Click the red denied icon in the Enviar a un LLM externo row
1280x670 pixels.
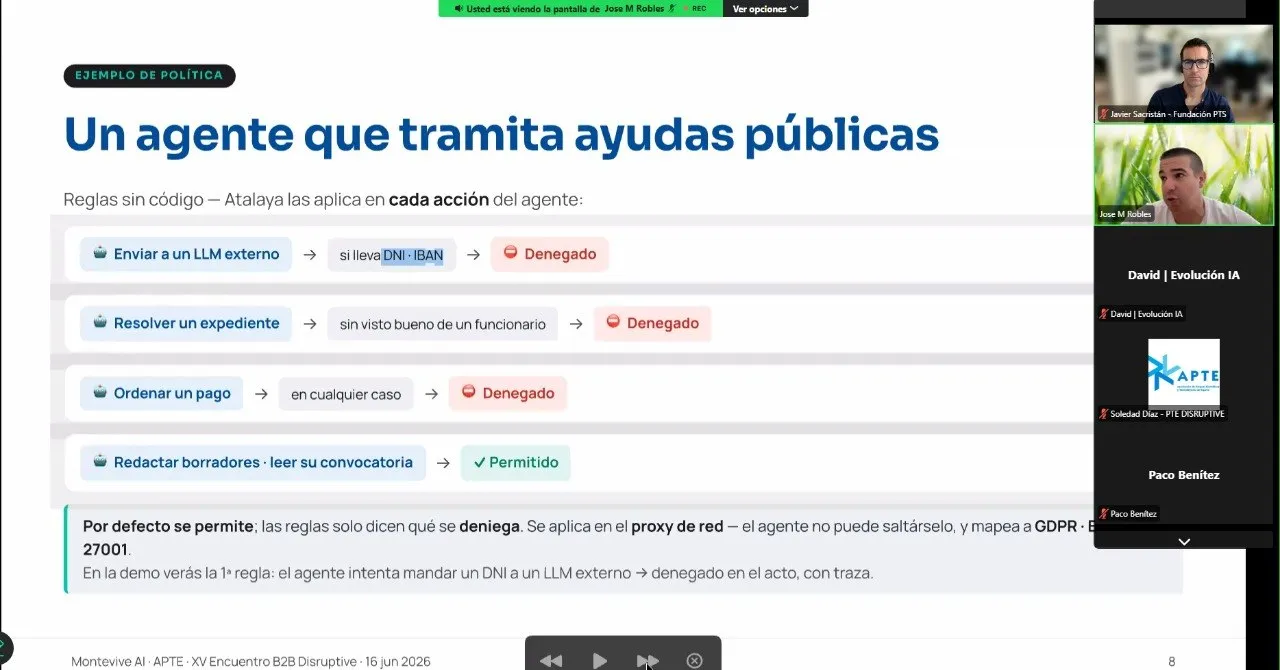pos(510,254)
